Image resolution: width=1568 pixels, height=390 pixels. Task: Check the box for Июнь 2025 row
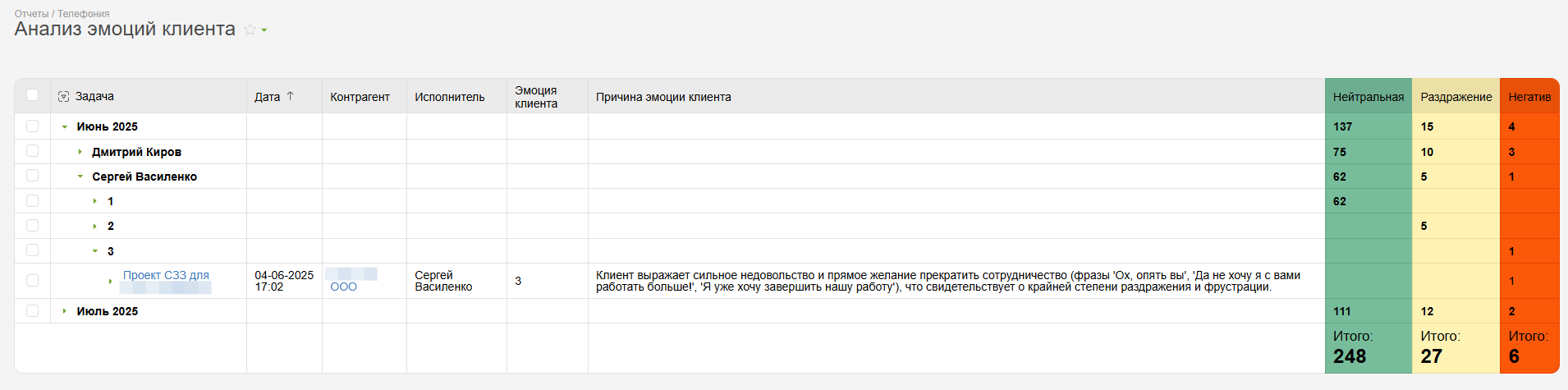[x=33, y=126]
